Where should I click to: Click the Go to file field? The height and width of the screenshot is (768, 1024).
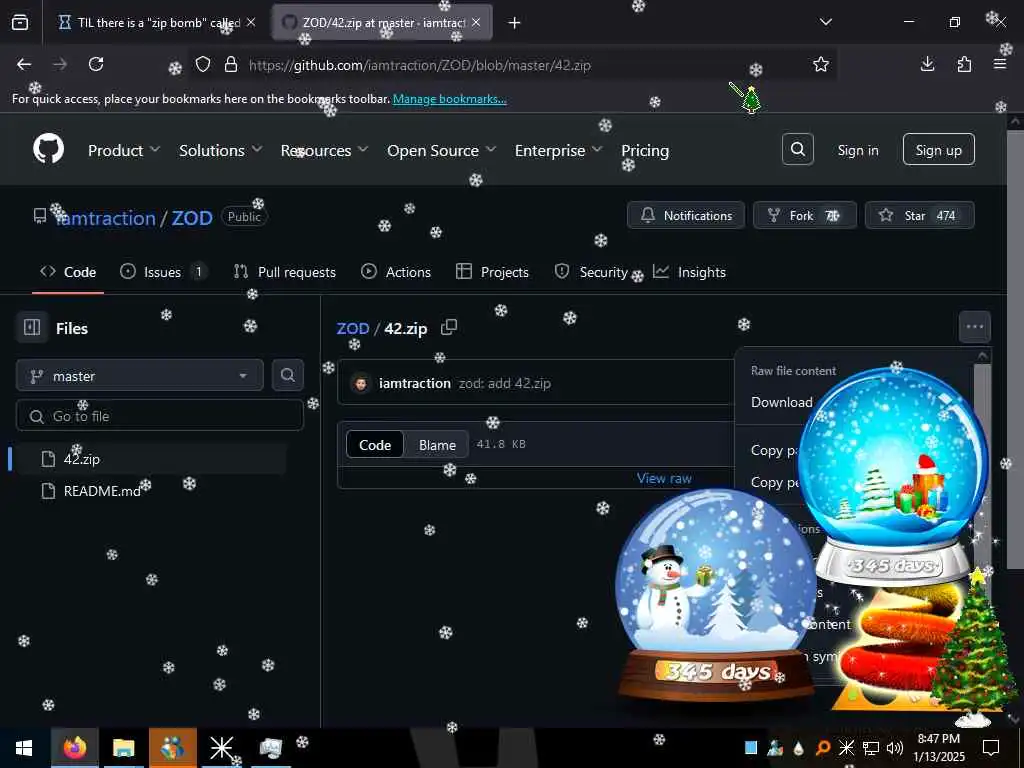(x=160, y=416)
